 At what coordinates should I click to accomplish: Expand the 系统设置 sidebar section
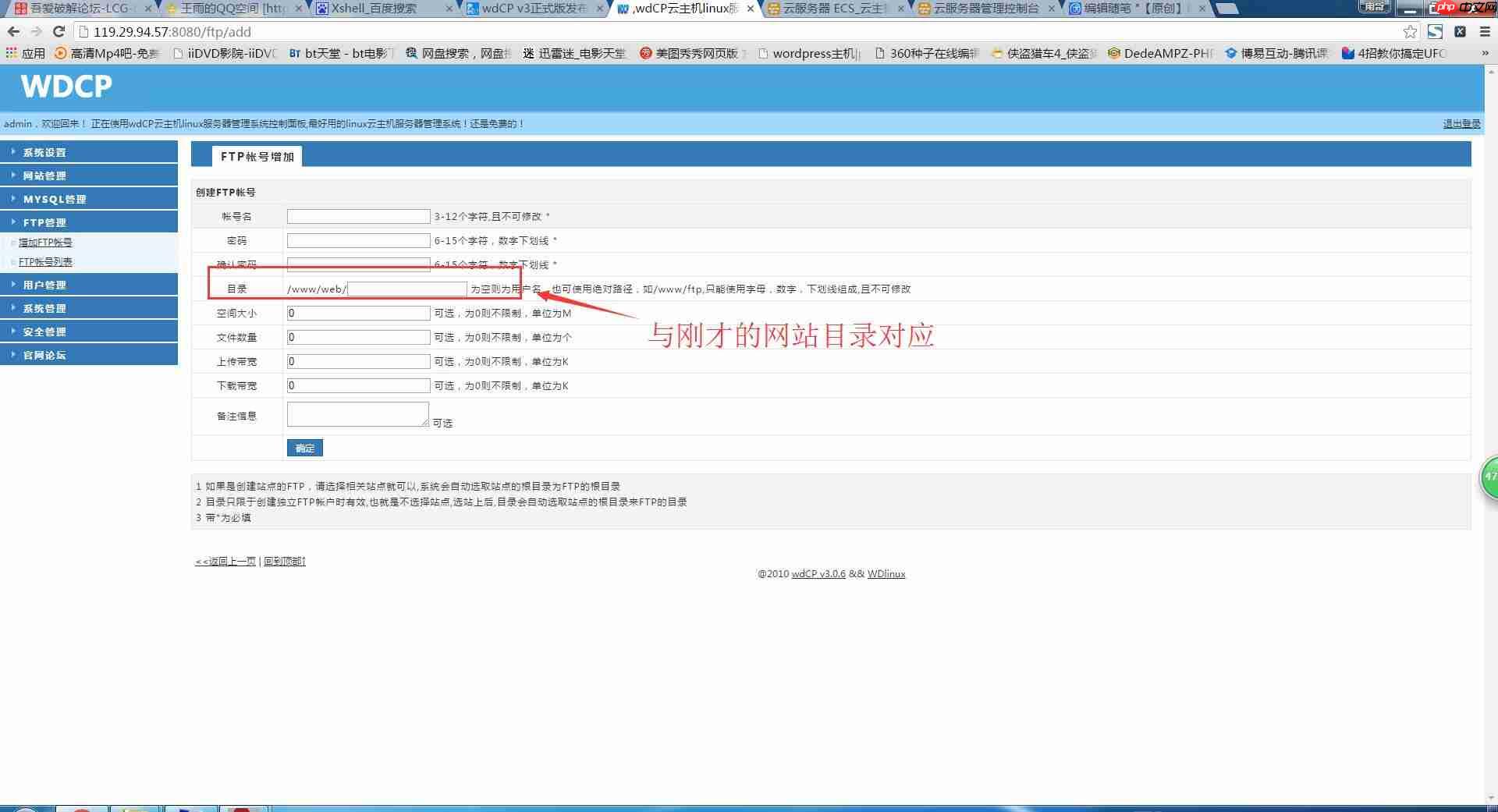click(x=44, y=151)
